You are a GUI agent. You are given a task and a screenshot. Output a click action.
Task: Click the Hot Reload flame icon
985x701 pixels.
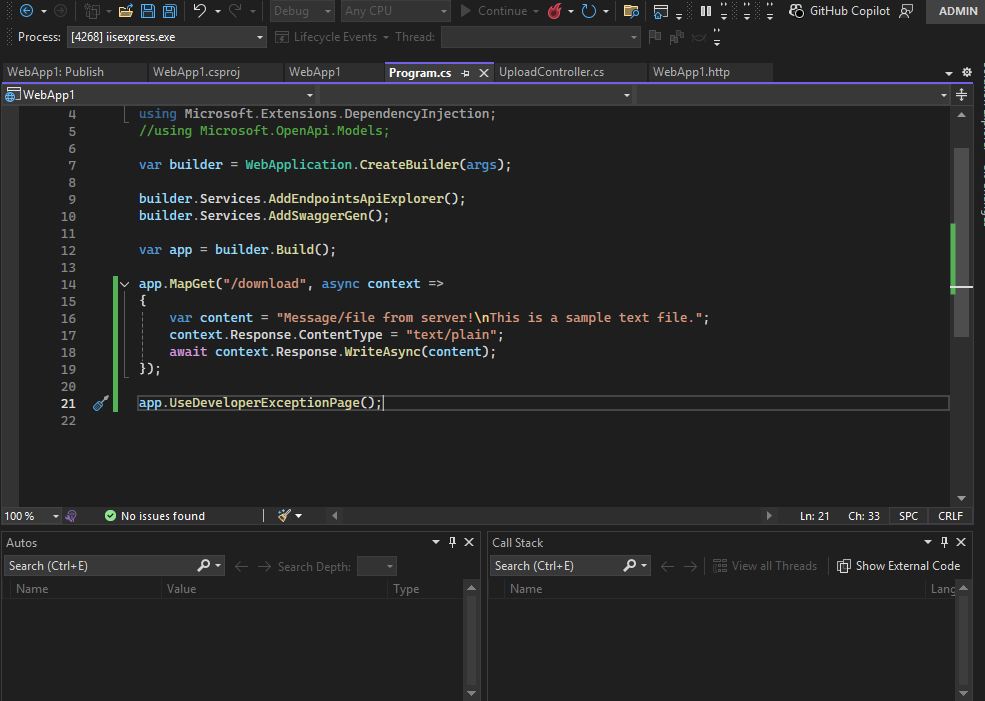coord(554,11)
